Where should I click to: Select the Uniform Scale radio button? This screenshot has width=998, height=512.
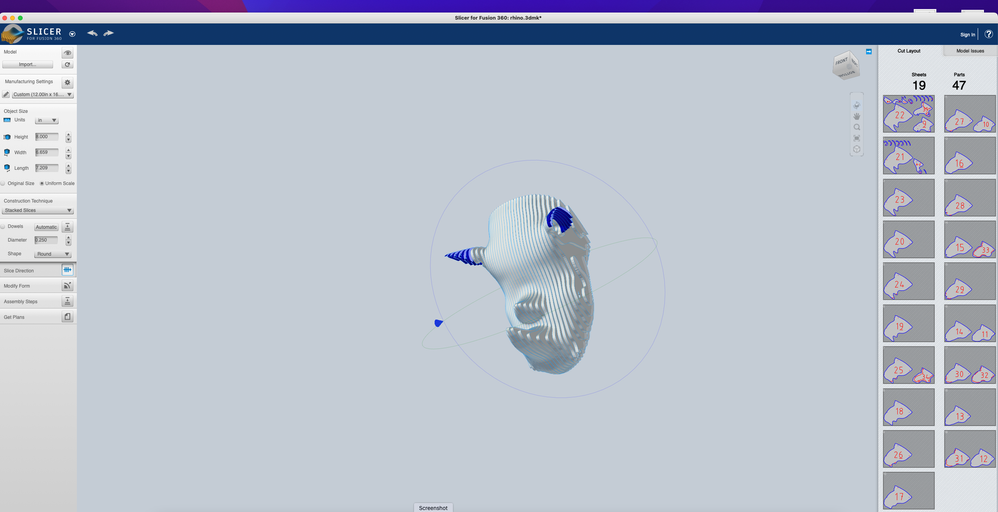pos(42,183)
